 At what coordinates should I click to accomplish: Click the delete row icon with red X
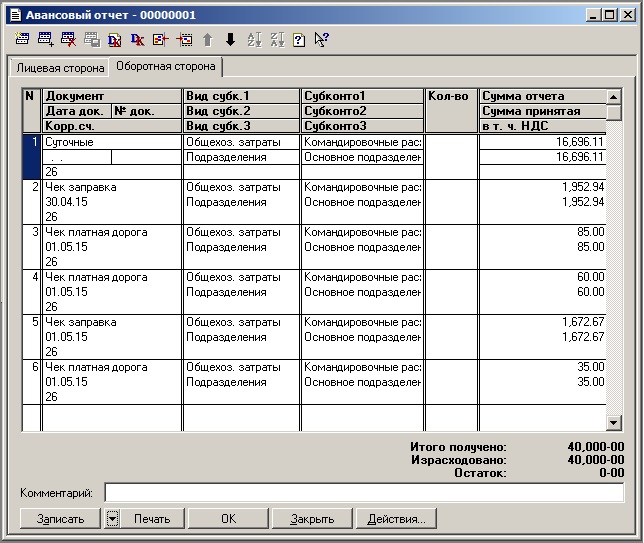68,40
